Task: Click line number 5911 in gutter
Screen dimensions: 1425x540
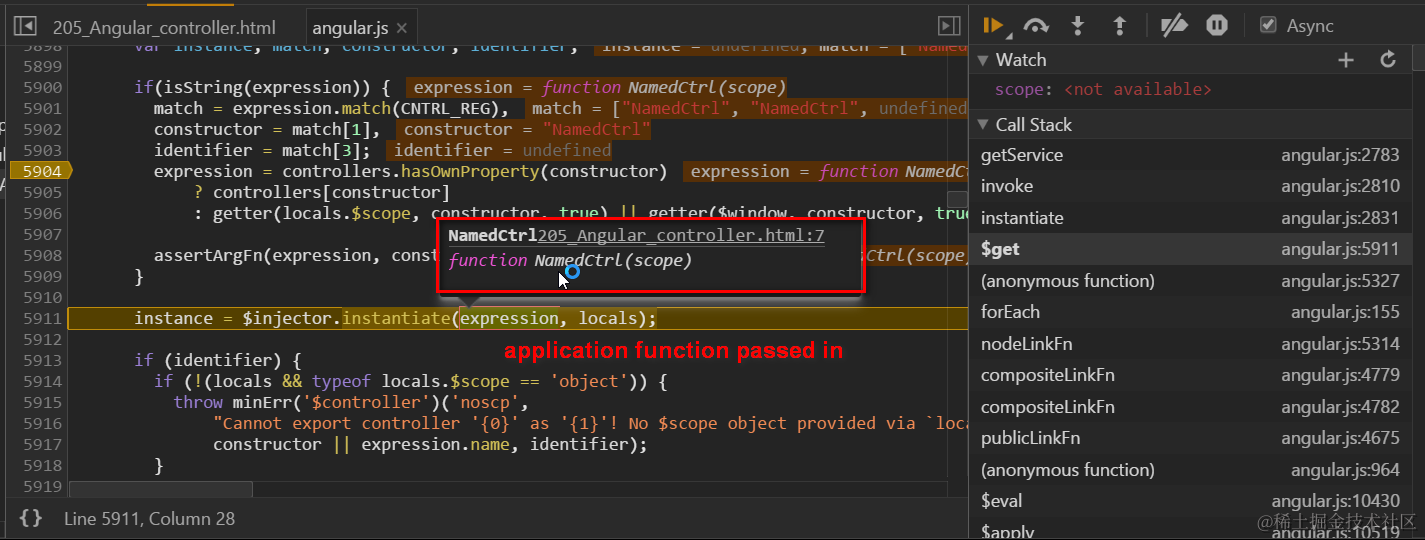Action: coord(40,318)
